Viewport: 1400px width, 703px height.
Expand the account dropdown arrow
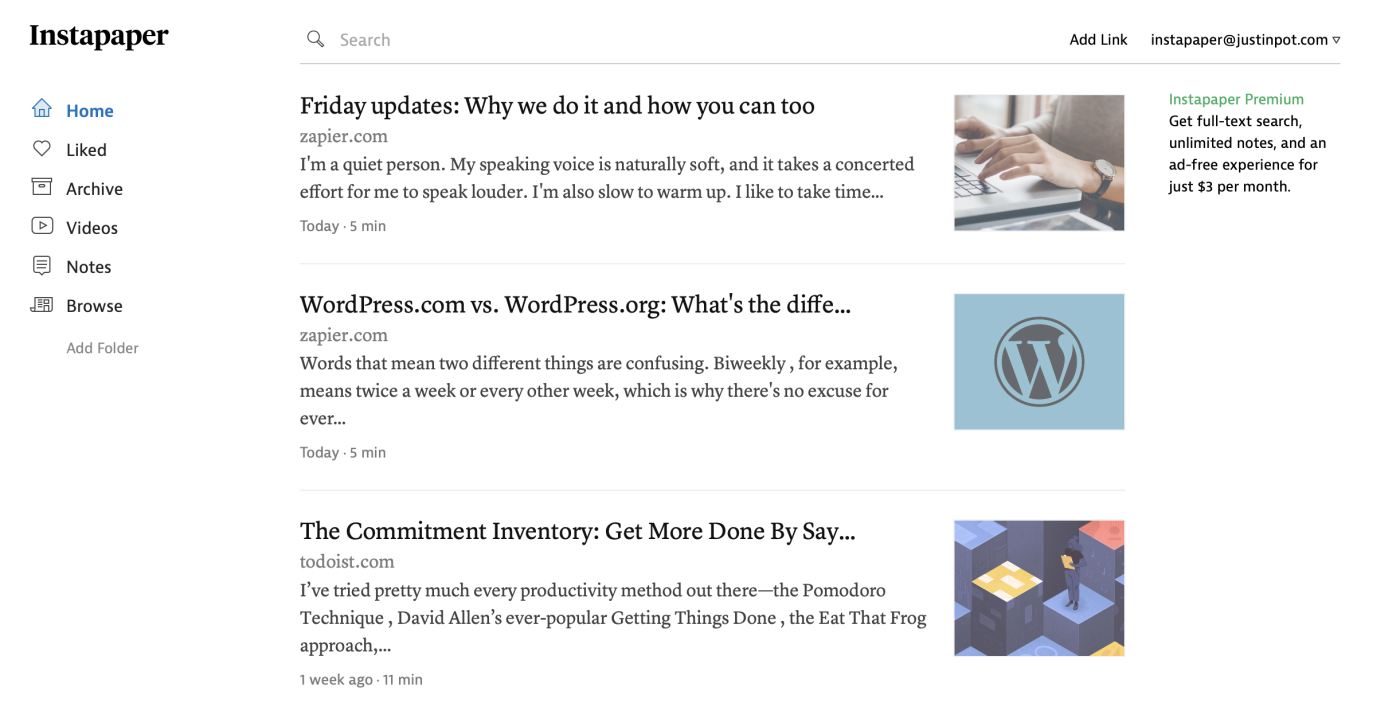pyautogui.click(x=1336, y=41)
